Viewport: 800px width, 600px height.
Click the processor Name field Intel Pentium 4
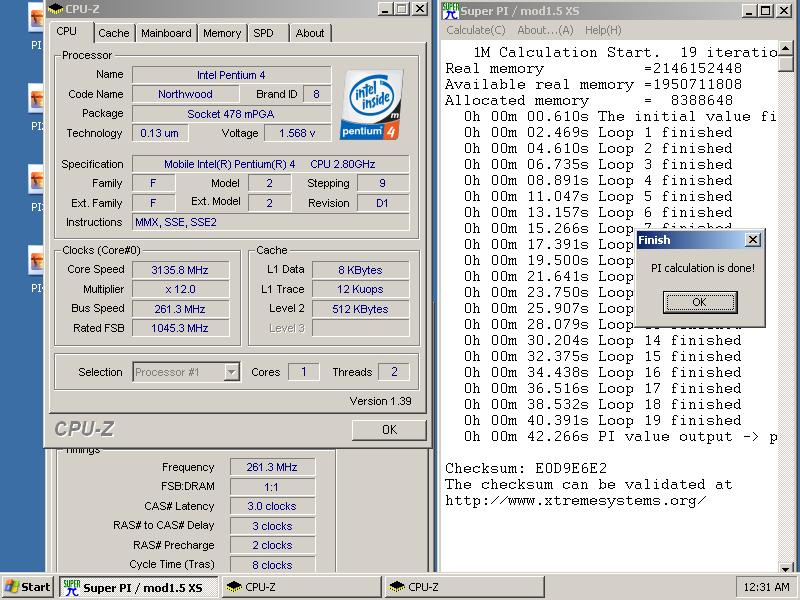point(231,75)
